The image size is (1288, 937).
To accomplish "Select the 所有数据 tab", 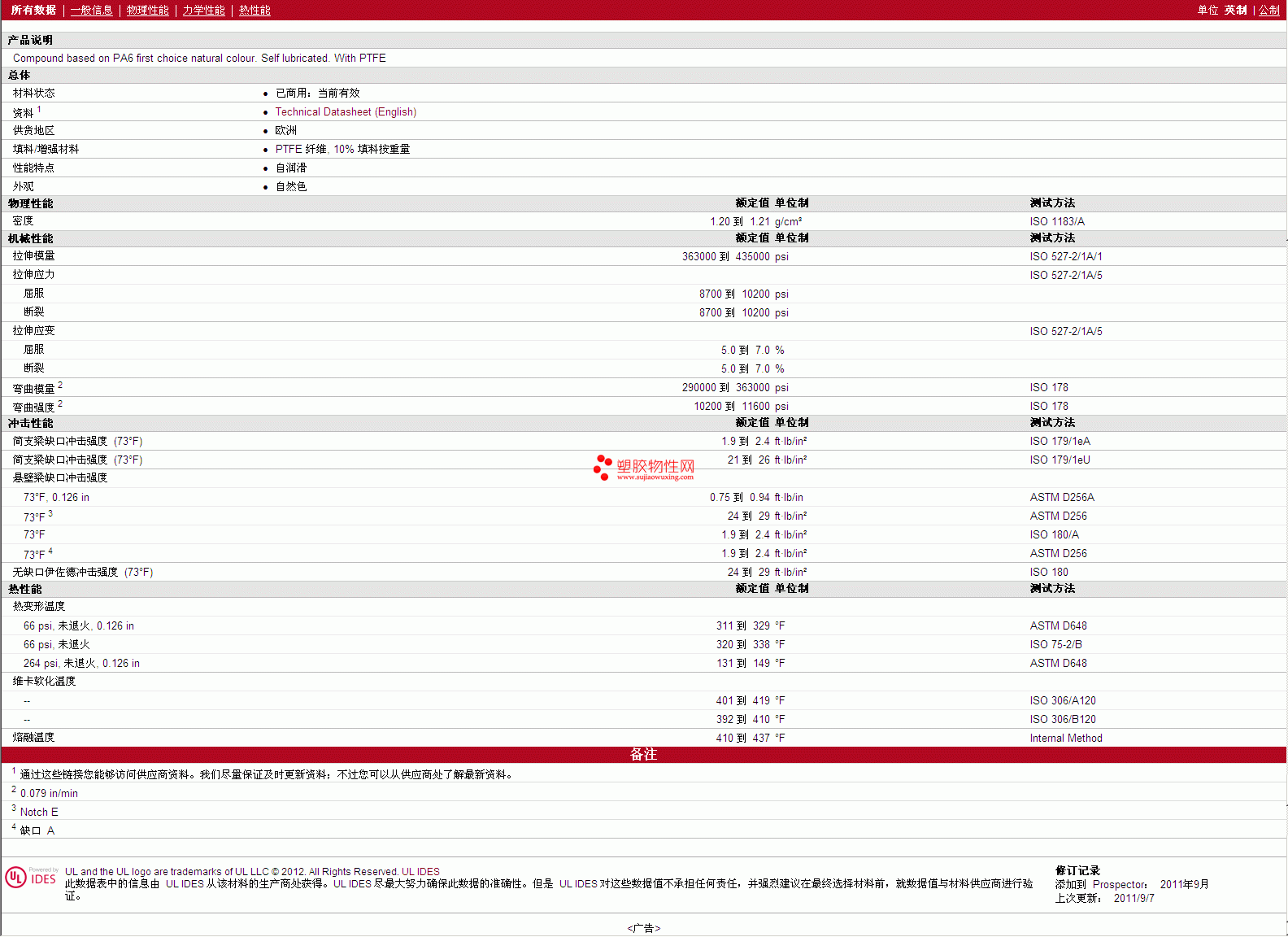I will (x=33, y=11).
